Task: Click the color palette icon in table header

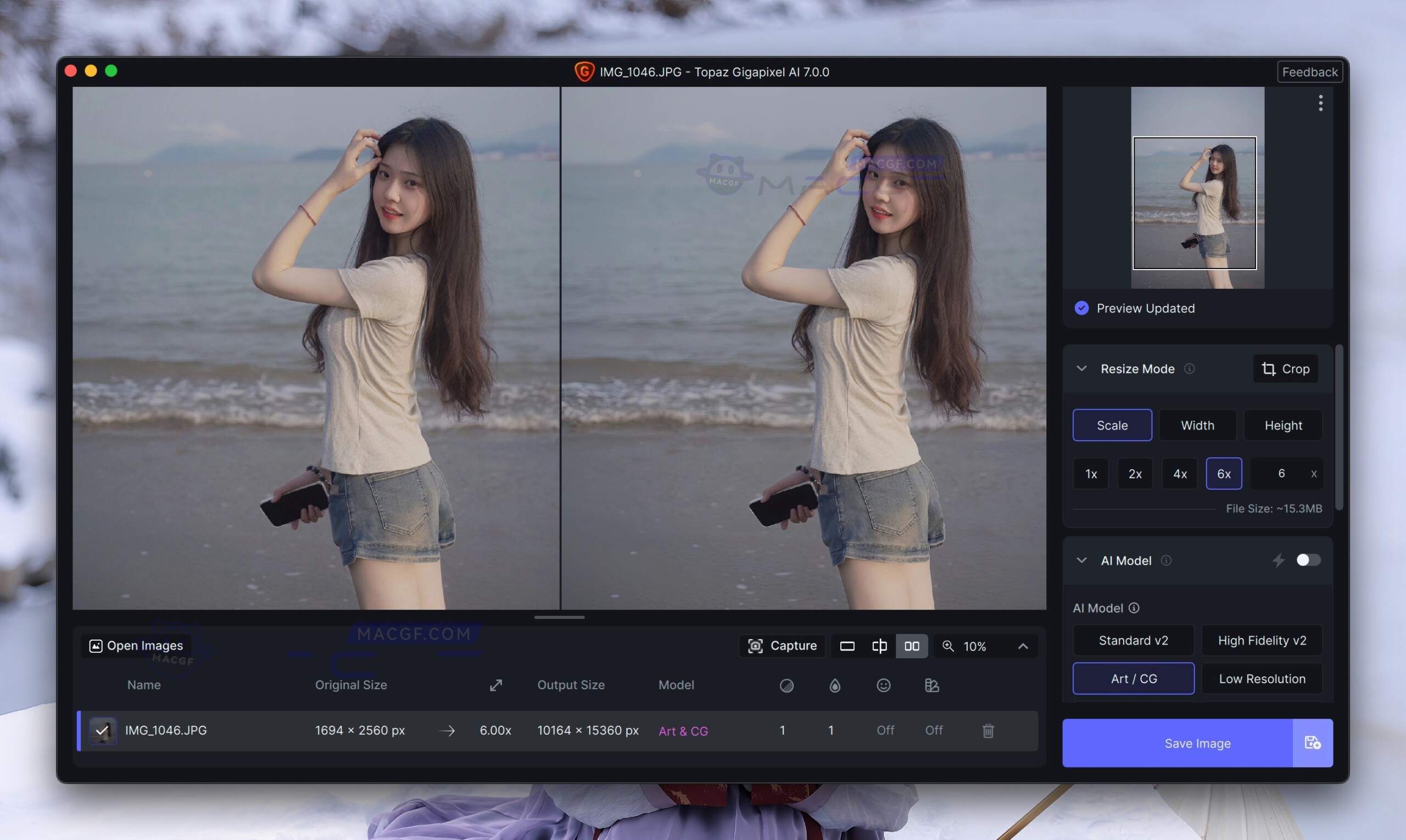Action: 931,685
